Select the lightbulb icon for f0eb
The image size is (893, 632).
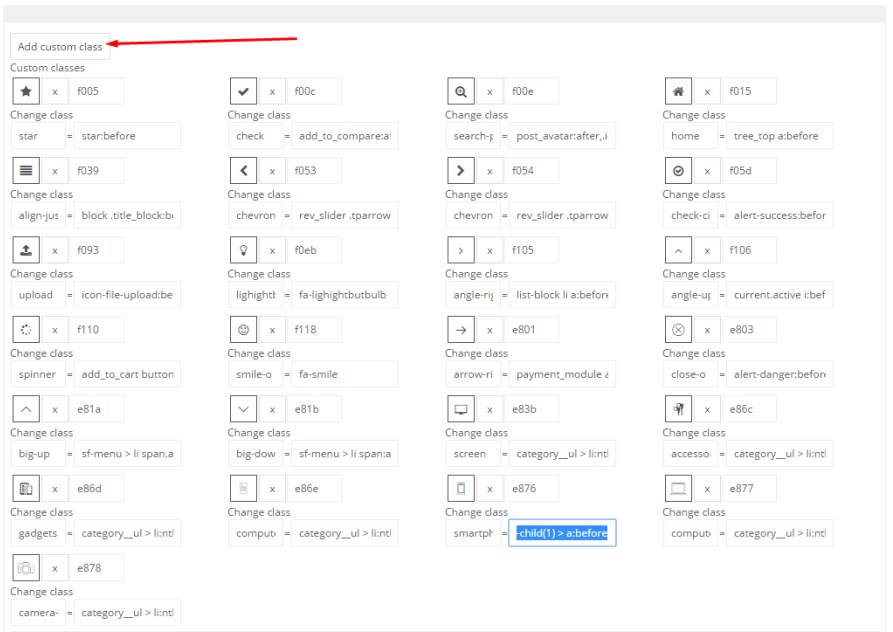coord(243,250)
